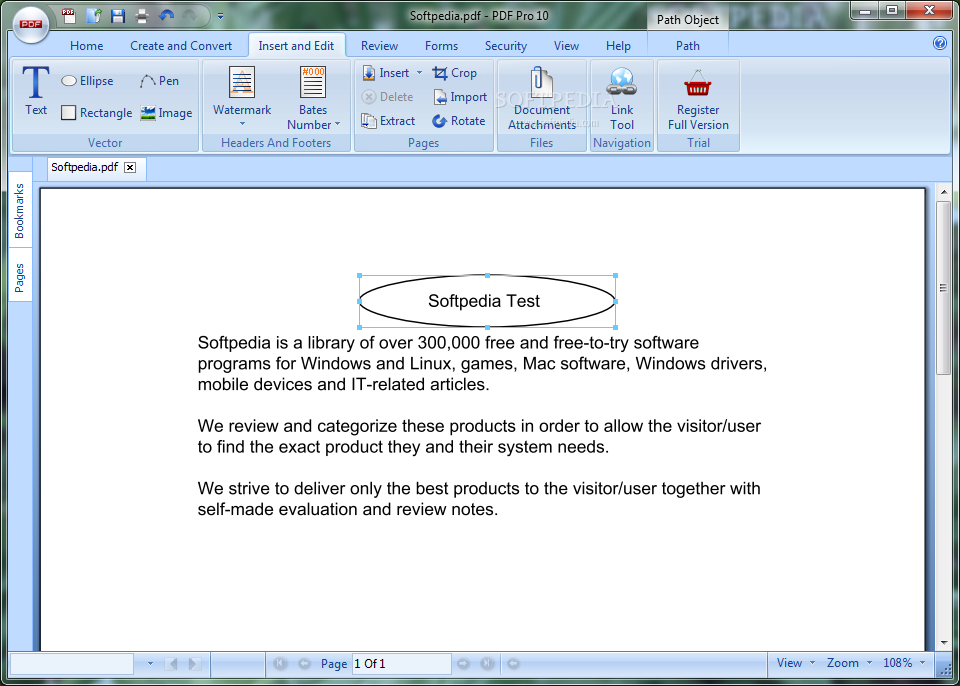The width and height of the screenshot is (960, 686).
Task: Extract pages from the document
Action: pos(388,121)
